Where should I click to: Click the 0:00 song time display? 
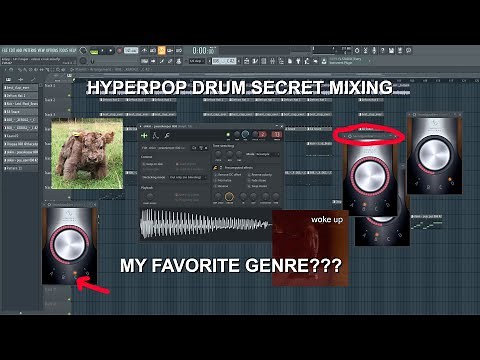tap(203, 51)
